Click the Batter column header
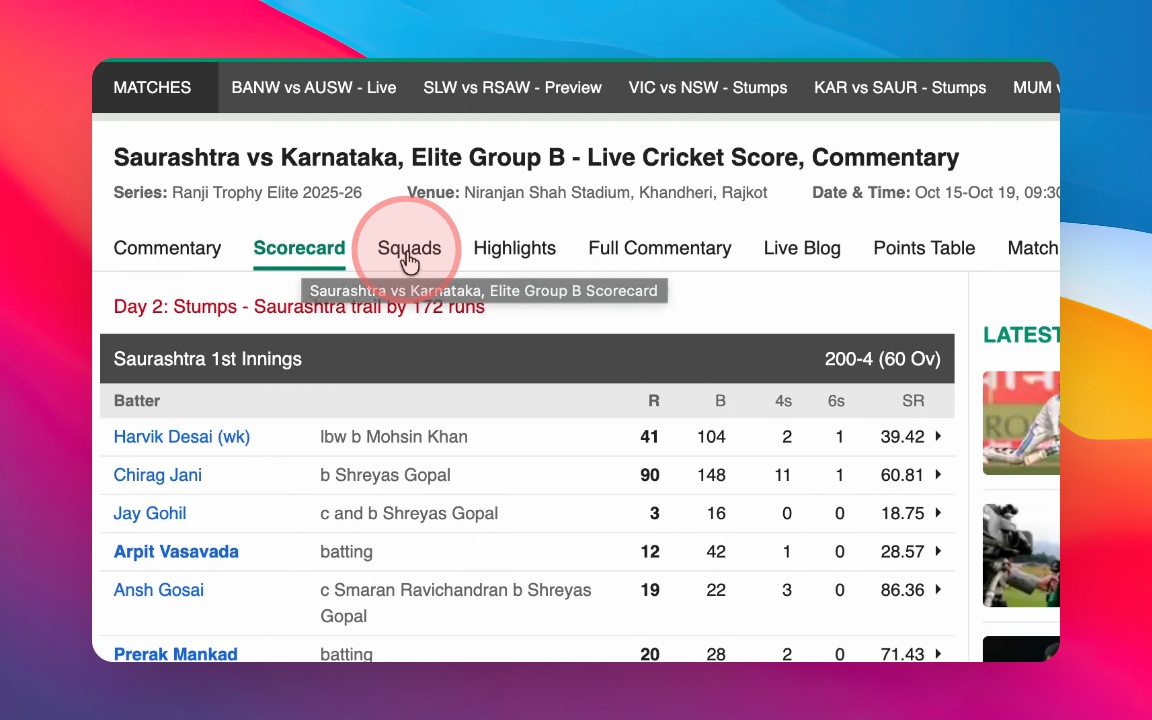Image resolution: width=1152 pixels, height=720 pixels. [137, 400]
